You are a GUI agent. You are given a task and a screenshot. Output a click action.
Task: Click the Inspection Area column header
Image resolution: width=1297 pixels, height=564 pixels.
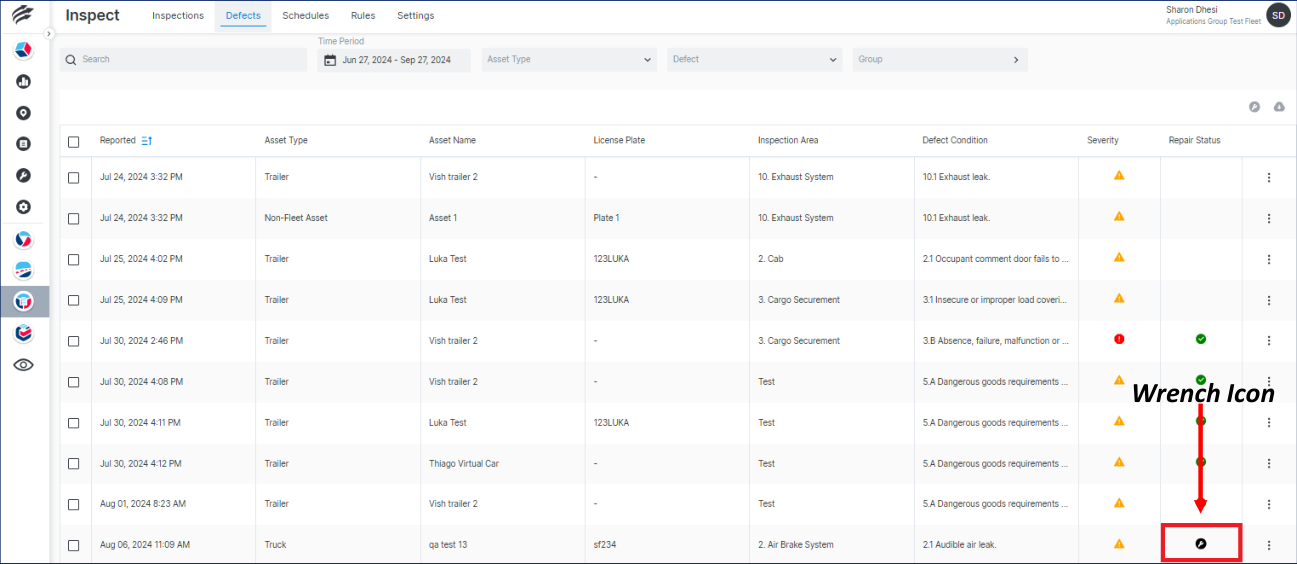click(788, 141)
